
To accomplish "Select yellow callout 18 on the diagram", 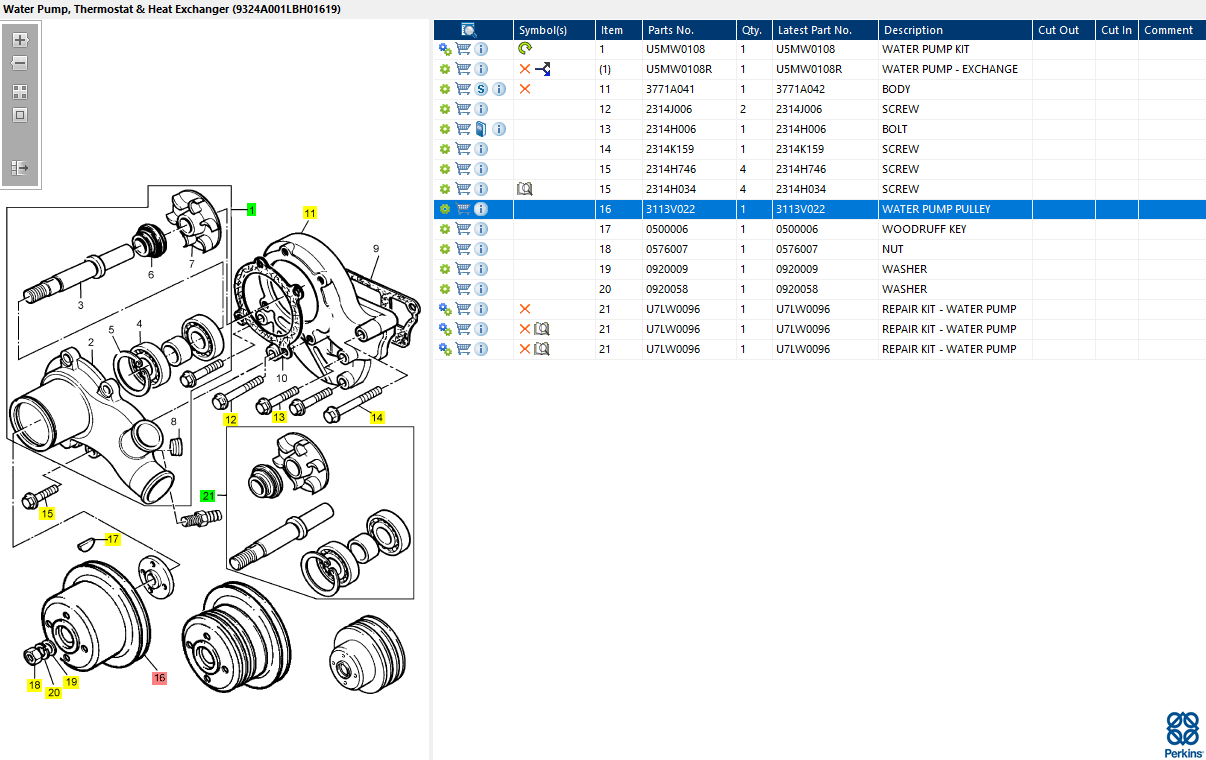I will [x=35, y=686].
